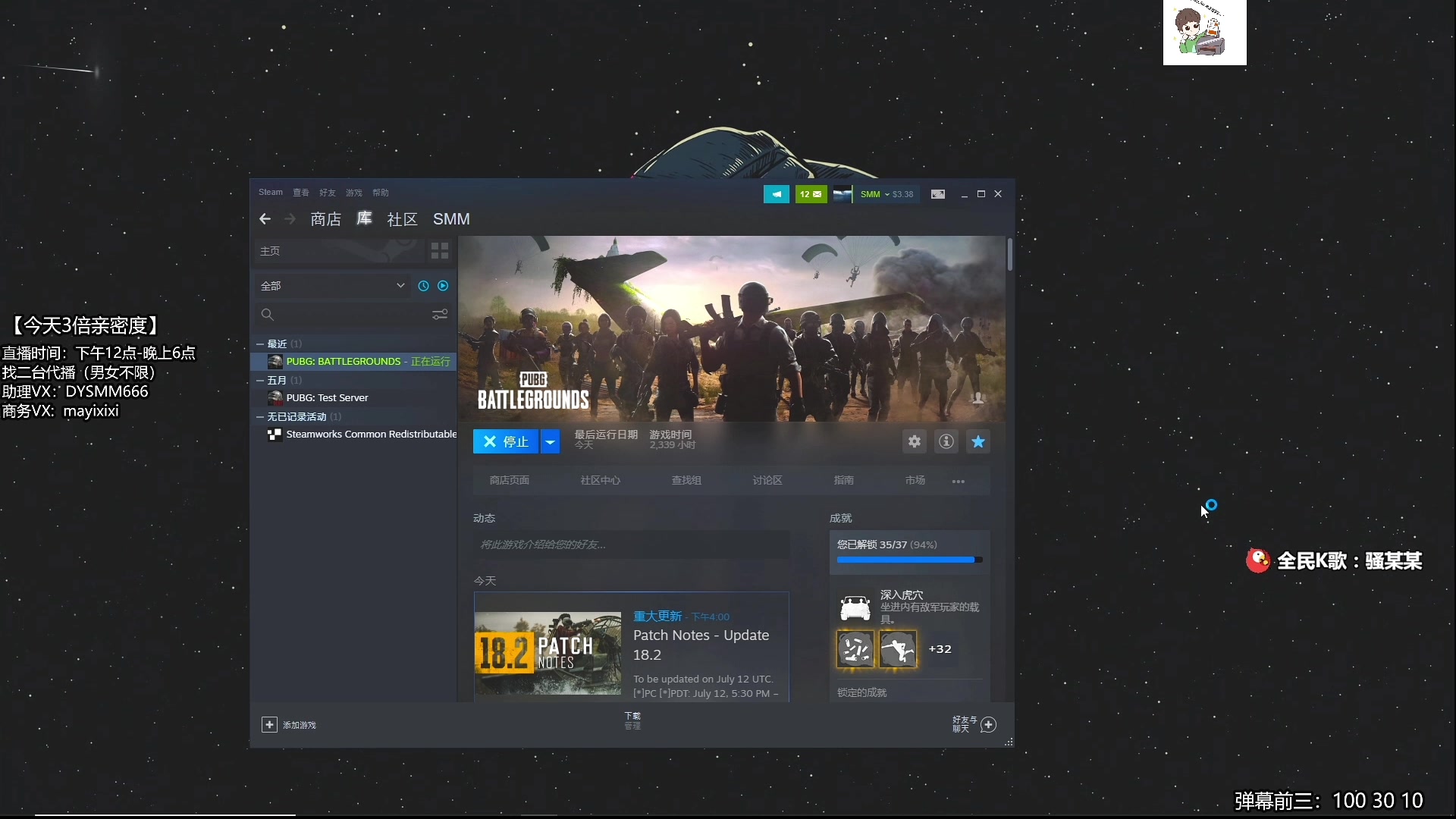Open the 指南 link
1456x819 pixels.
point(844,481)
